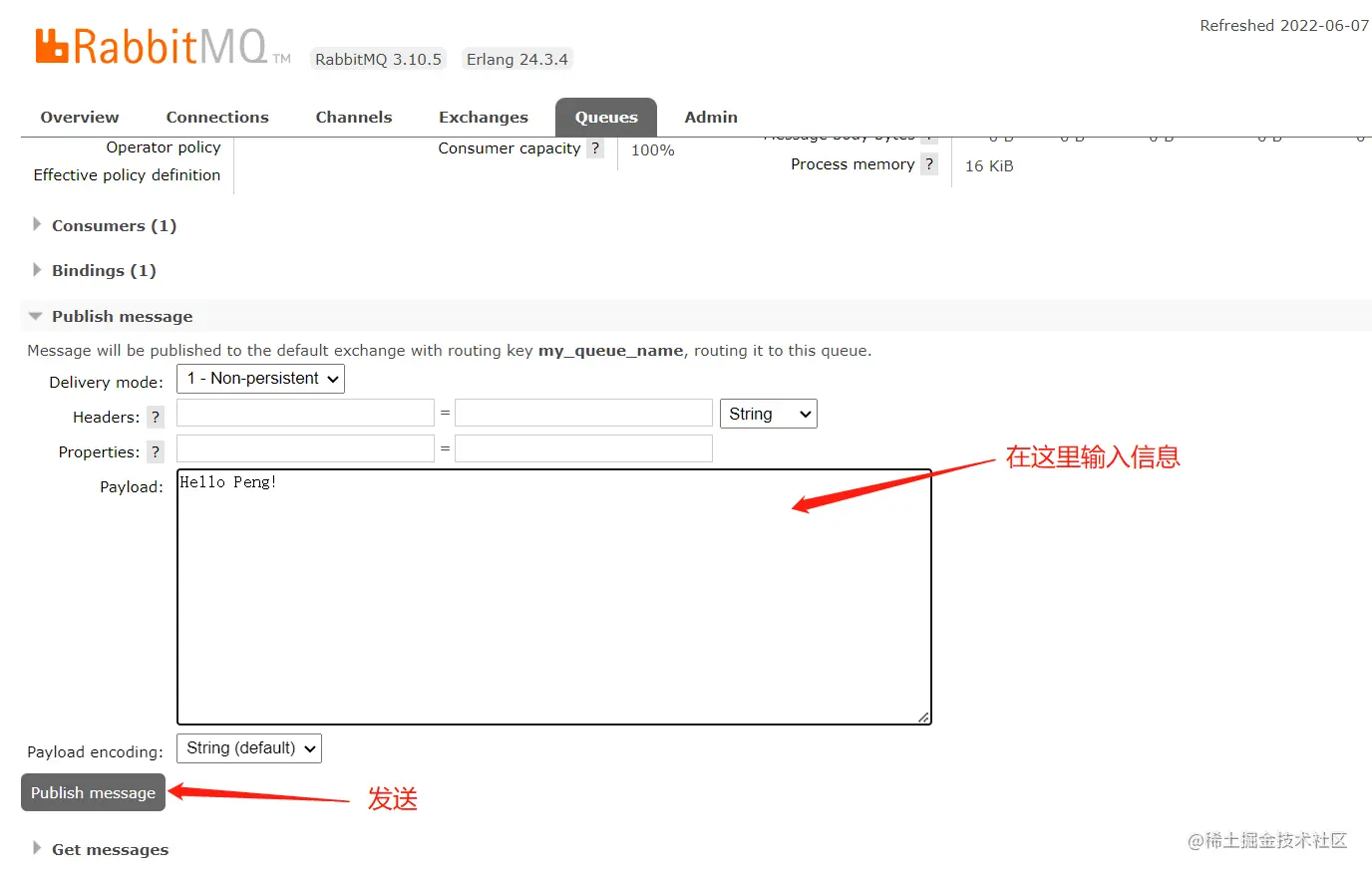Click the Payload textarea resize handle
The width and height of the screenshot is (1372, 875).
(923, 717)
